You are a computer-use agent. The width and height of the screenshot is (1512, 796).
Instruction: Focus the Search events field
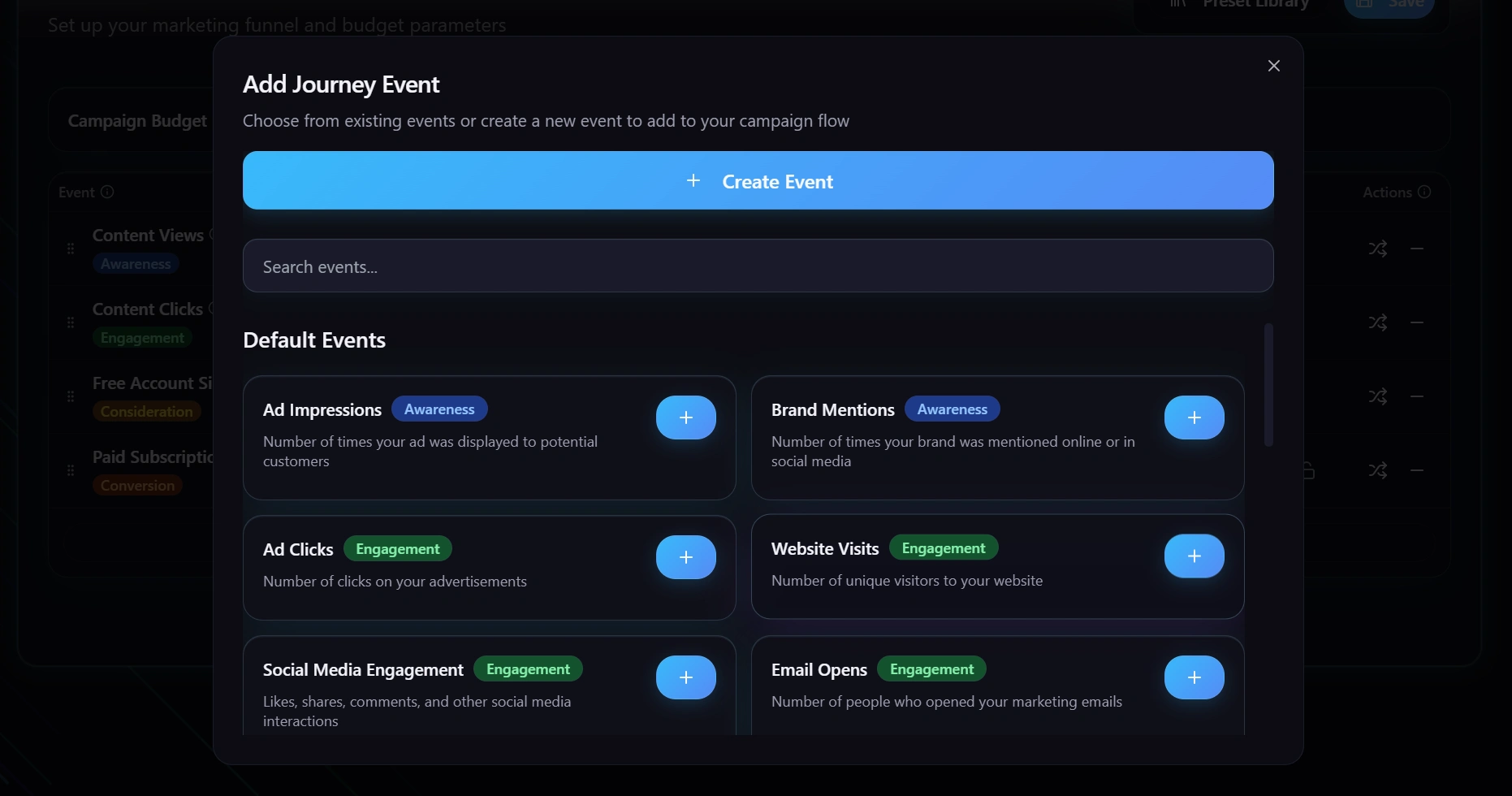tap(758, 266)
